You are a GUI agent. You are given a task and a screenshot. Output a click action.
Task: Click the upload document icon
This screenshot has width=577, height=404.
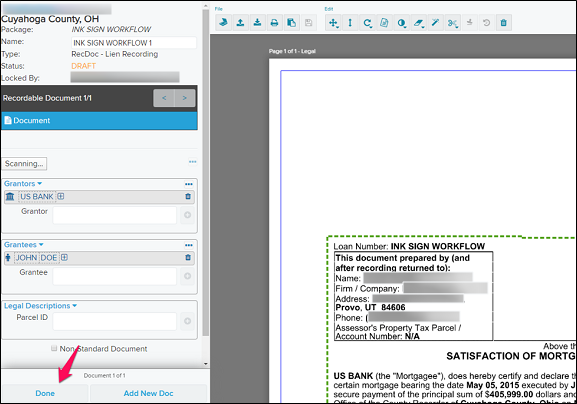[240, 23]
